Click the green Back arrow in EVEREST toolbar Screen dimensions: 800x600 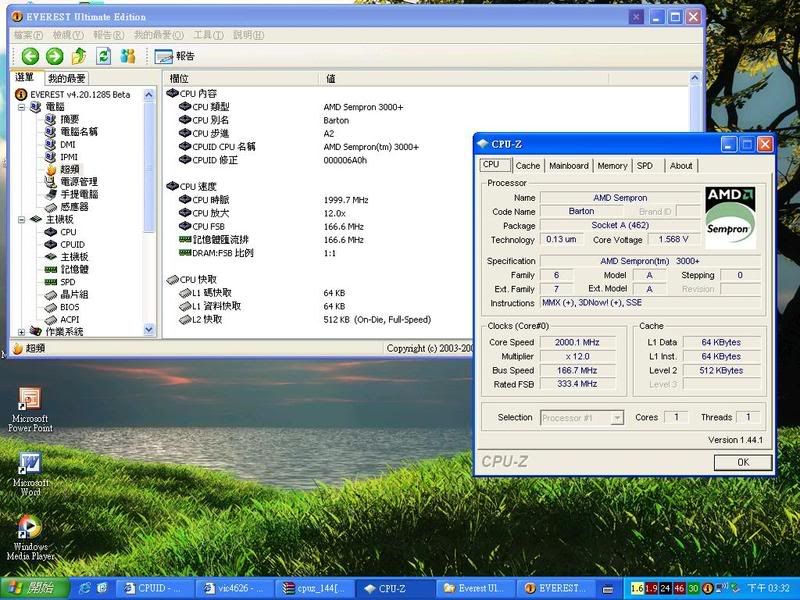(x=30, y=56)
